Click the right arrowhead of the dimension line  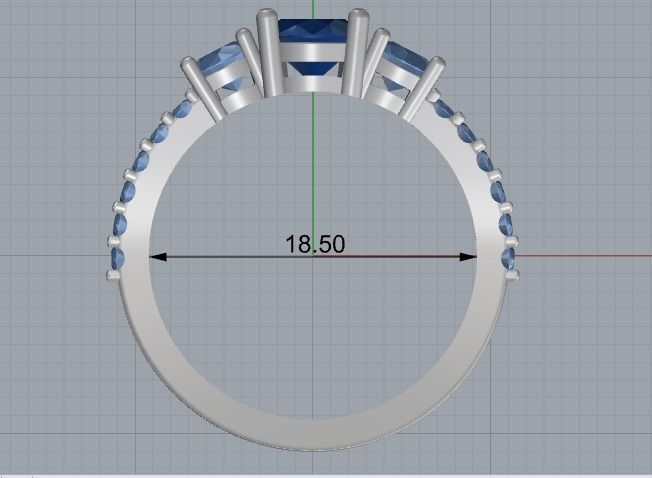pyautogui.click(x=468, y=257)
